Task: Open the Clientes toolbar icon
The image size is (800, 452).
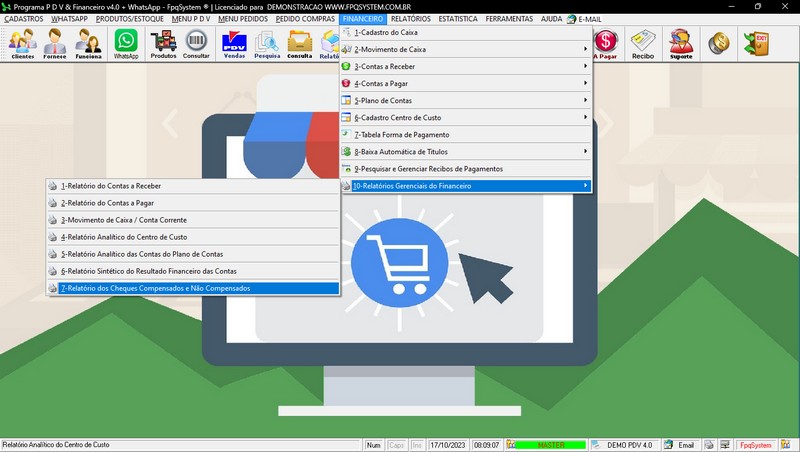Action: [x=22, y=43]
